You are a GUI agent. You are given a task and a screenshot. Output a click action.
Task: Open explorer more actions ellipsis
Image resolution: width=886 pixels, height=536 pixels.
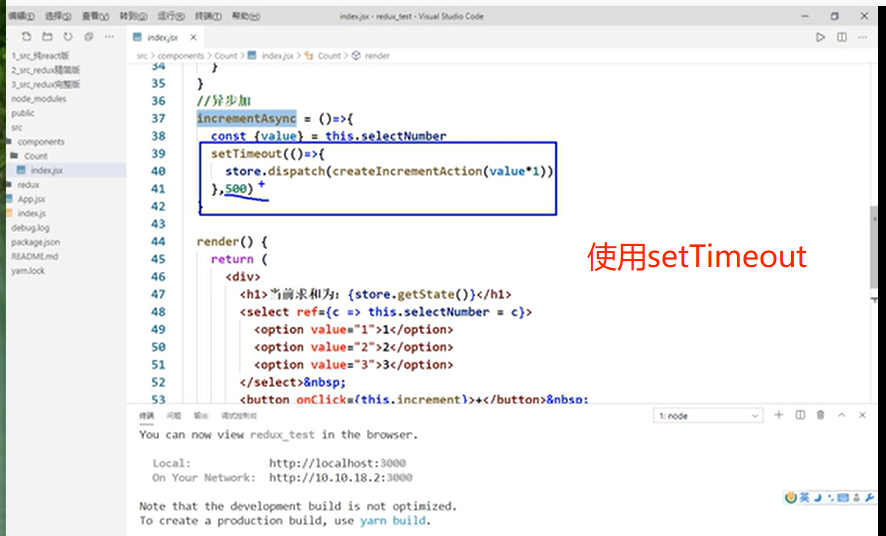point(110,37)
